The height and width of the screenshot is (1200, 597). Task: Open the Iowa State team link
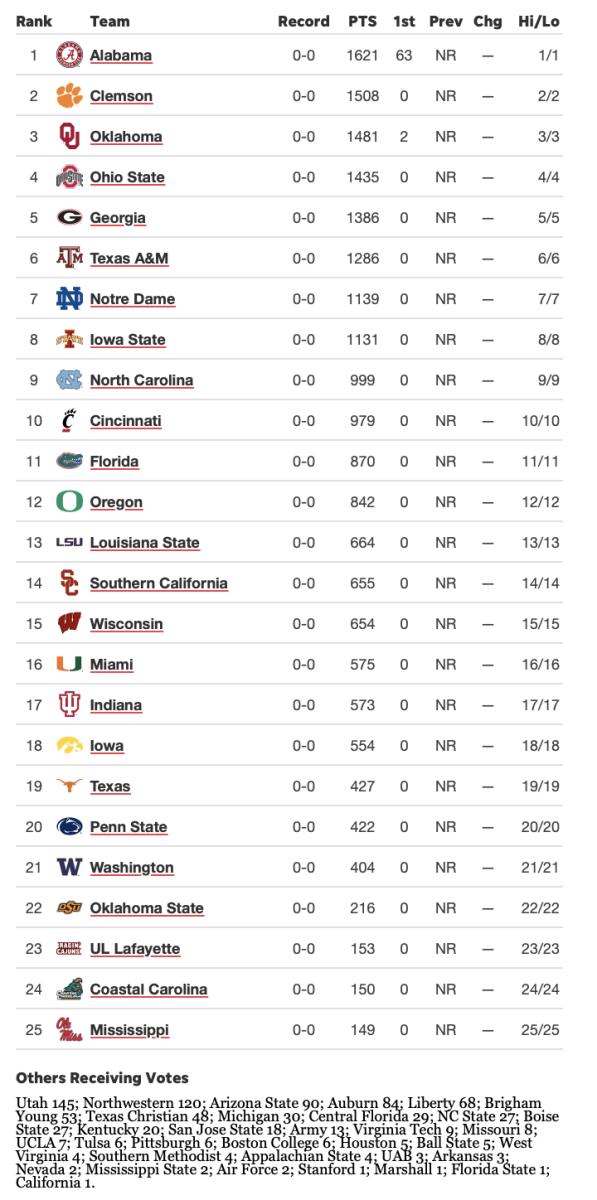coord(127,339)
